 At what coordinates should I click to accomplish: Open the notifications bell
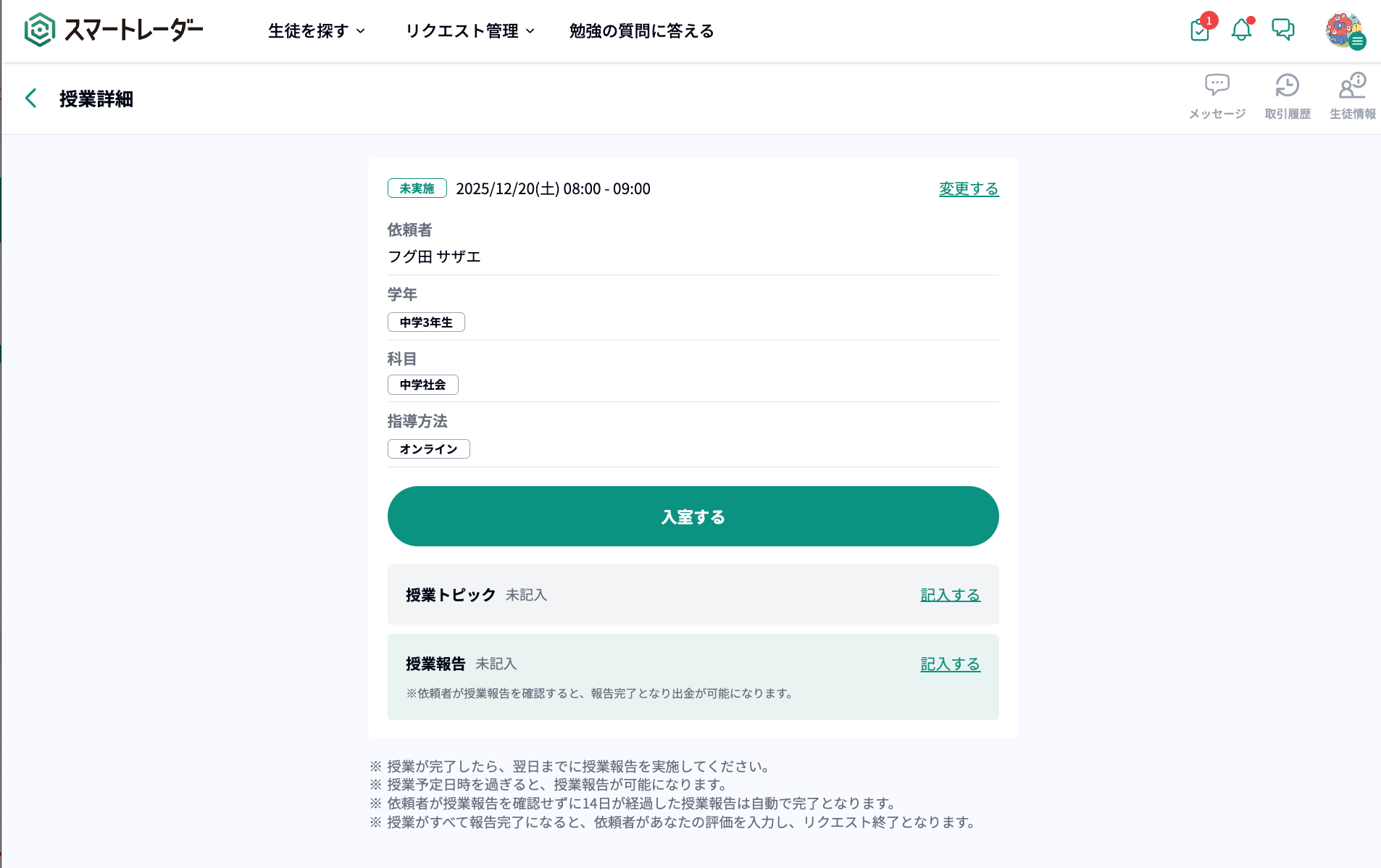[x=1241, y=30]
